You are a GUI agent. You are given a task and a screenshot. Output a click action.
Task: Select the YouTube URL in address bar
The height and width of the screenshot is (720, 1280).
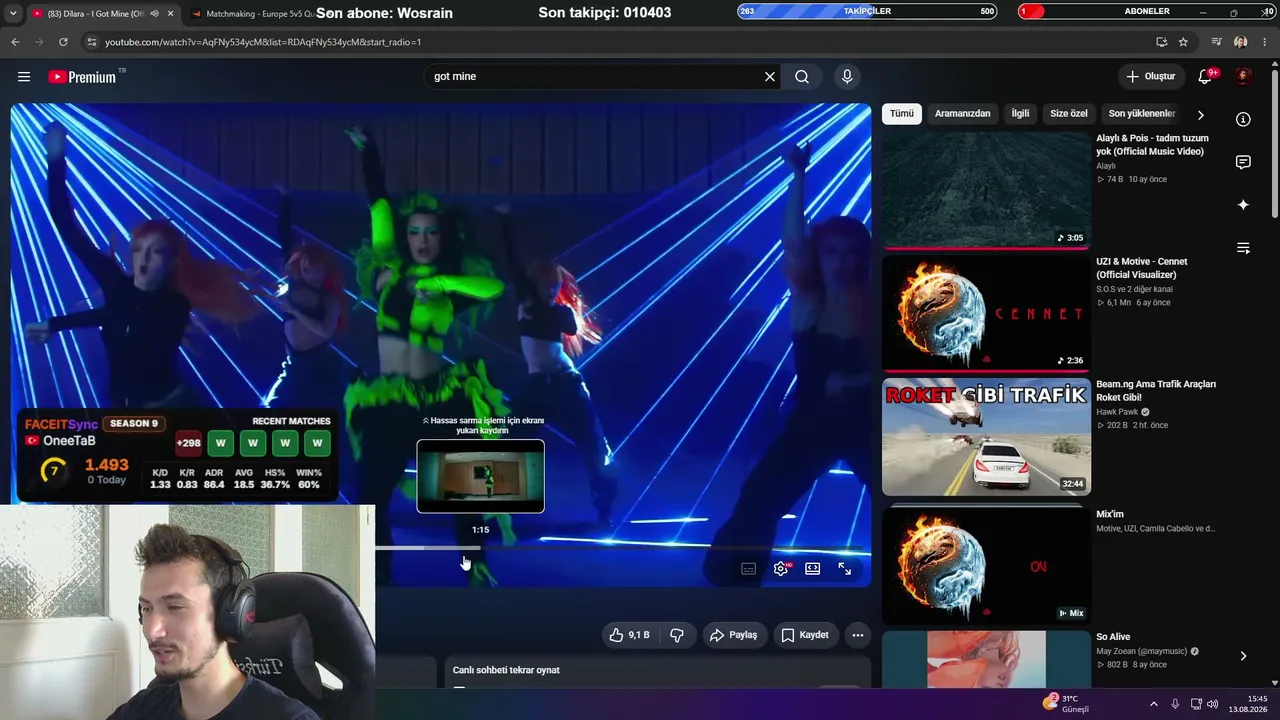tap(263, 42)
